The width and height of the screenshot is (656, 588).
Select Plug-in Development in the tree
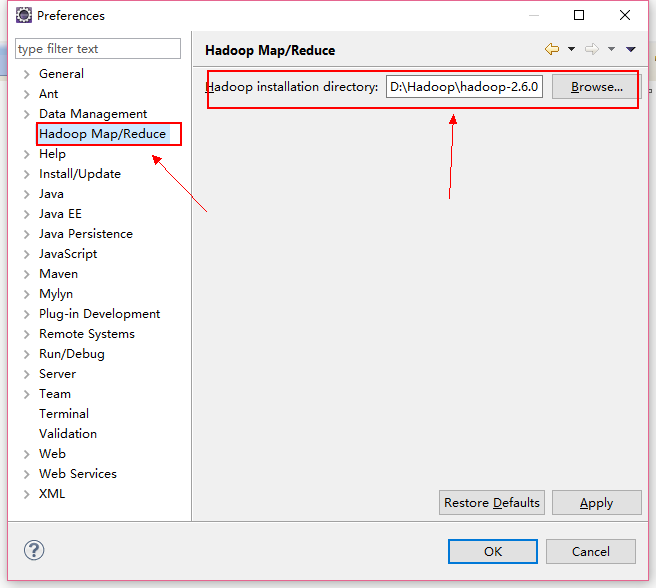100,314
